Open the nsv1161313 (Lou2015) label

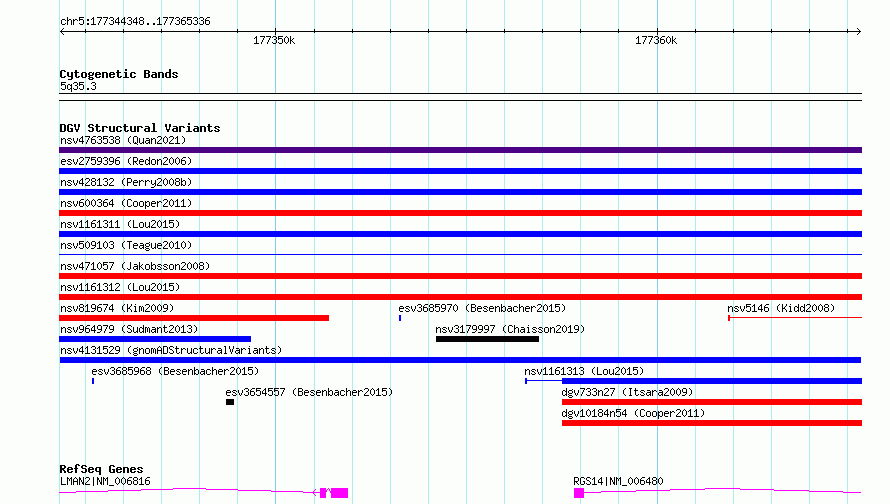(x=584, y=371)
